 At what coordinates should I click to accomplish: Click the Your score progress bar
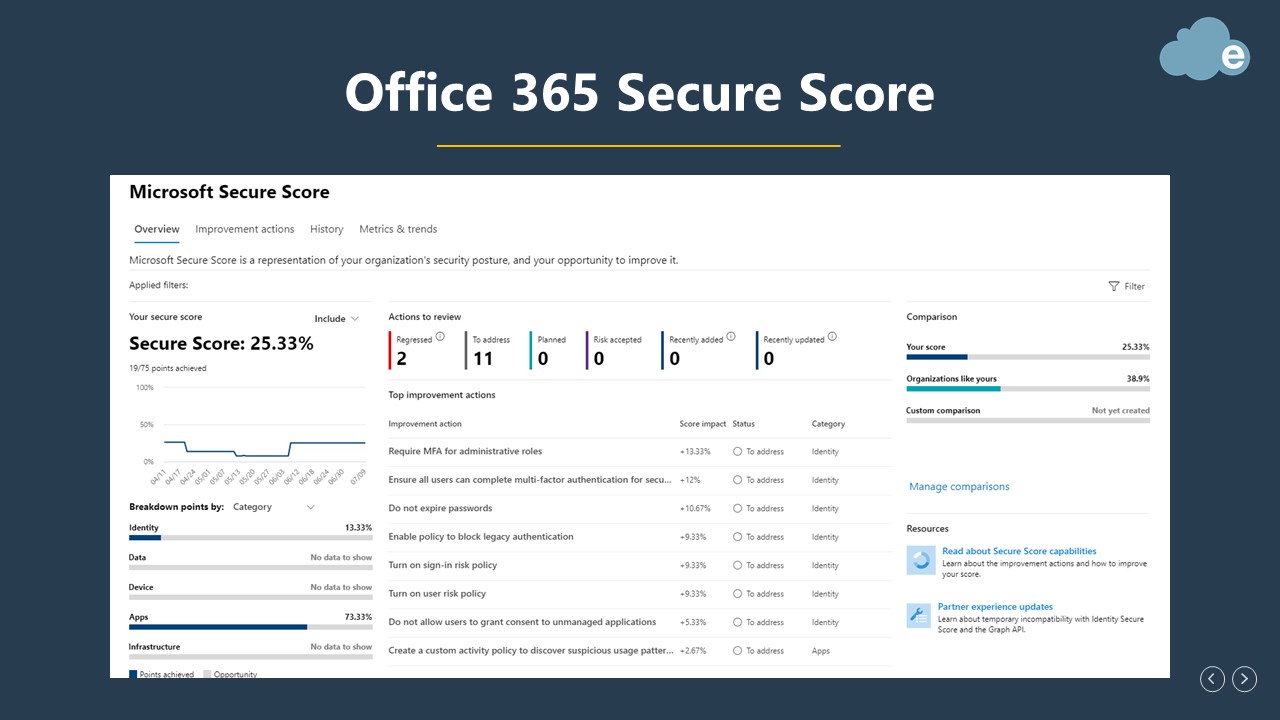click(1028, 357)
